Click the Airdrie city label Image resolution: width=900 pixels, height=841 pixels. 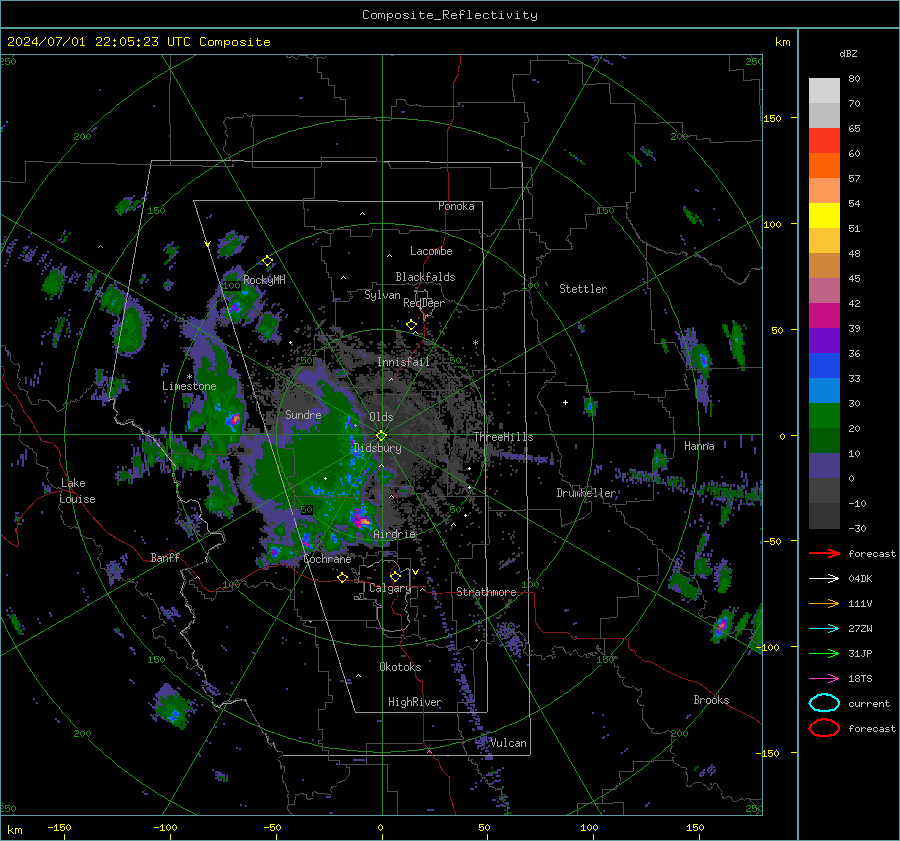pos(394,534)
